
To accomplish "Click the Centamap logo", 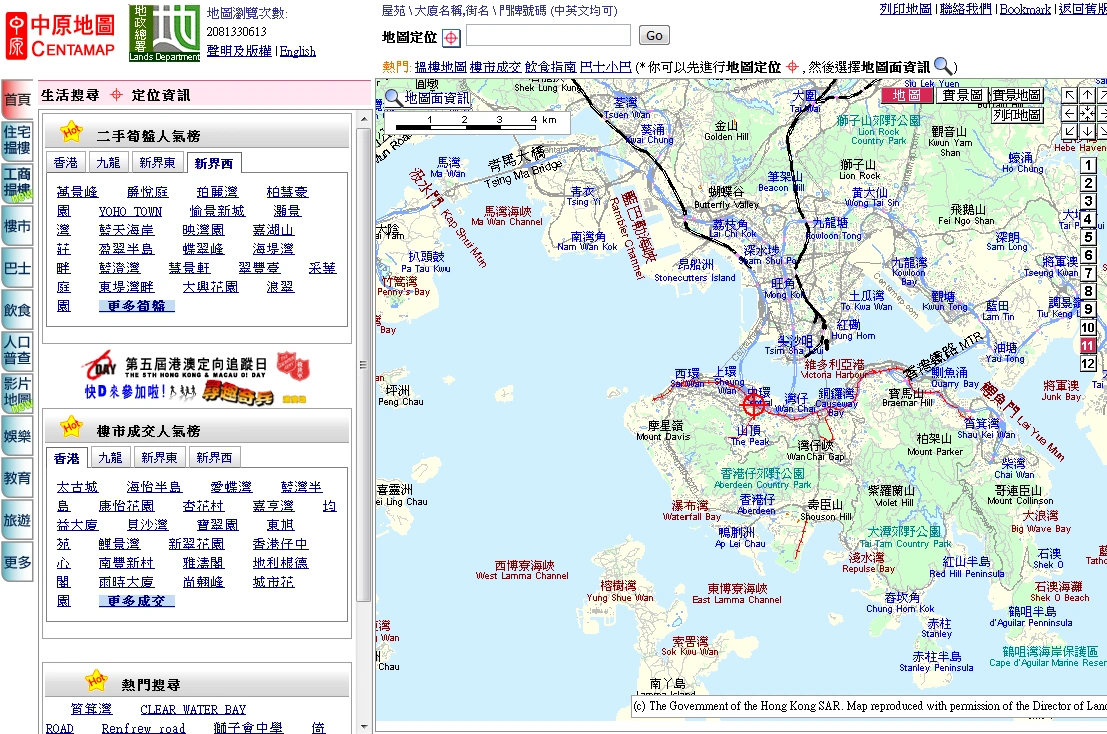I will [x=60, y=35].
